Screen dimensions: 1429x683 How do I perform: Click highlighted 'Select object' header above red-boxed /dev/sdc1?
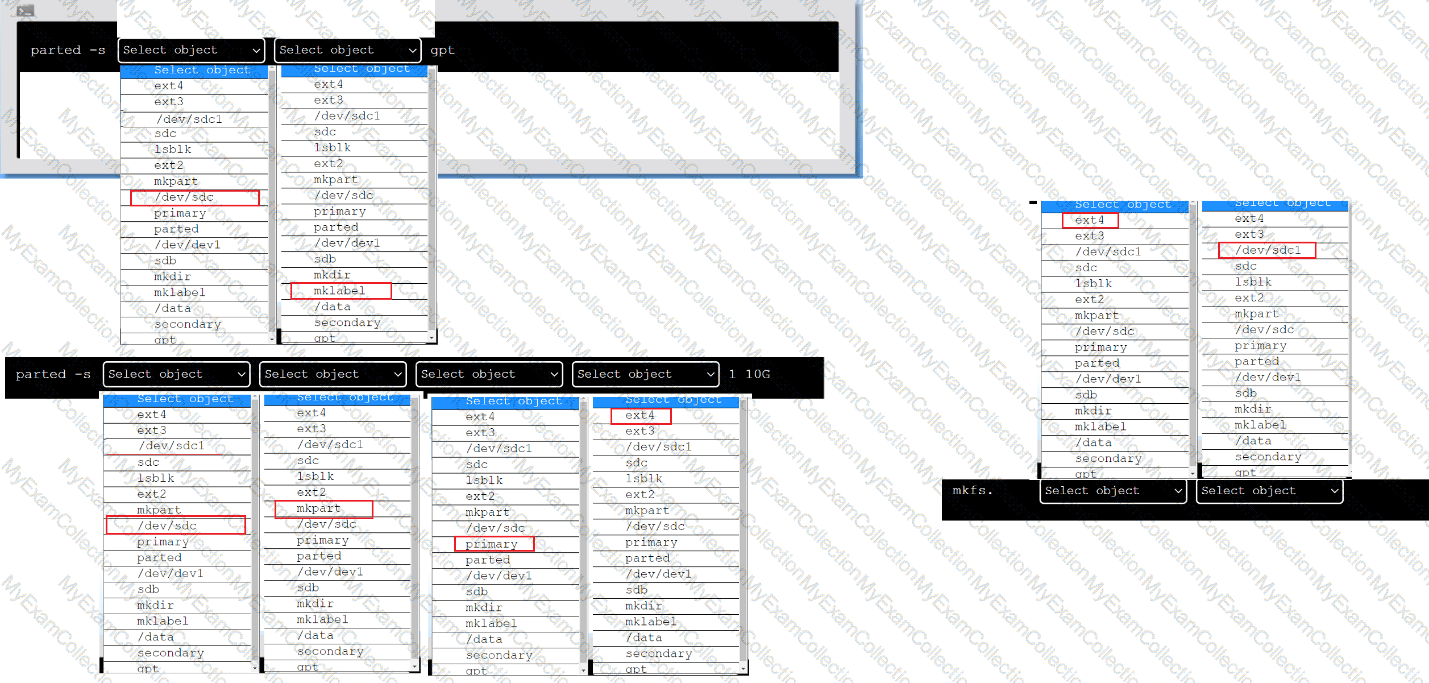1275,204
